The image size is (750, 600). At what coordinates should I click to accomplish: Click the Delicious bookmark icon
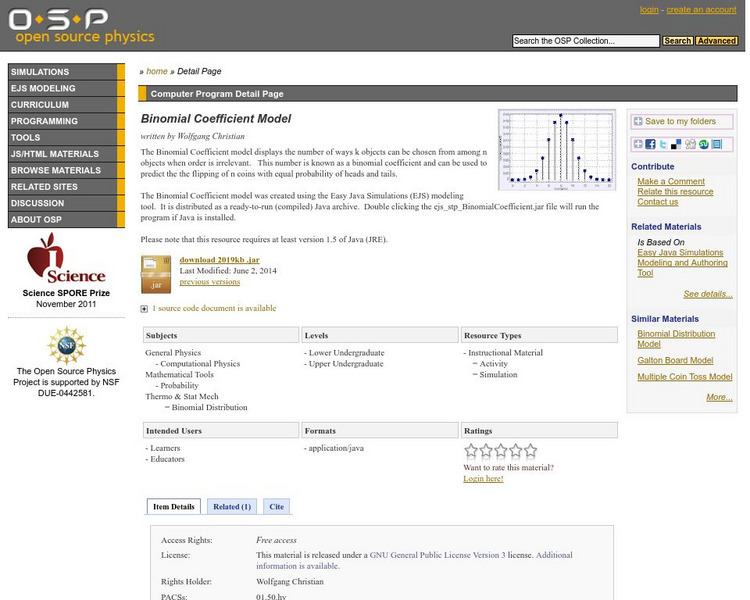click(676, 145)
